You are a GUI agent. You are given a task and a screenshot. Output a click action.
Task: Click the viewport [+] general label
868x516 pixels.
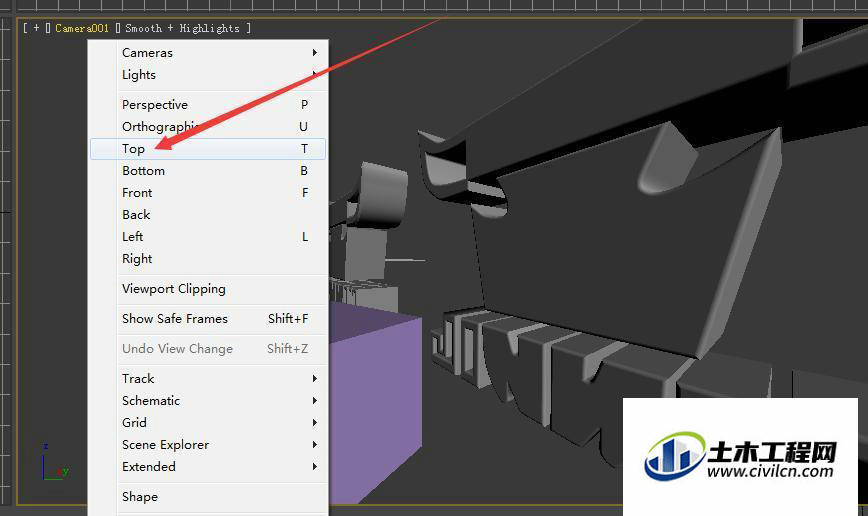pyautogui.click(x=37, y=28)
